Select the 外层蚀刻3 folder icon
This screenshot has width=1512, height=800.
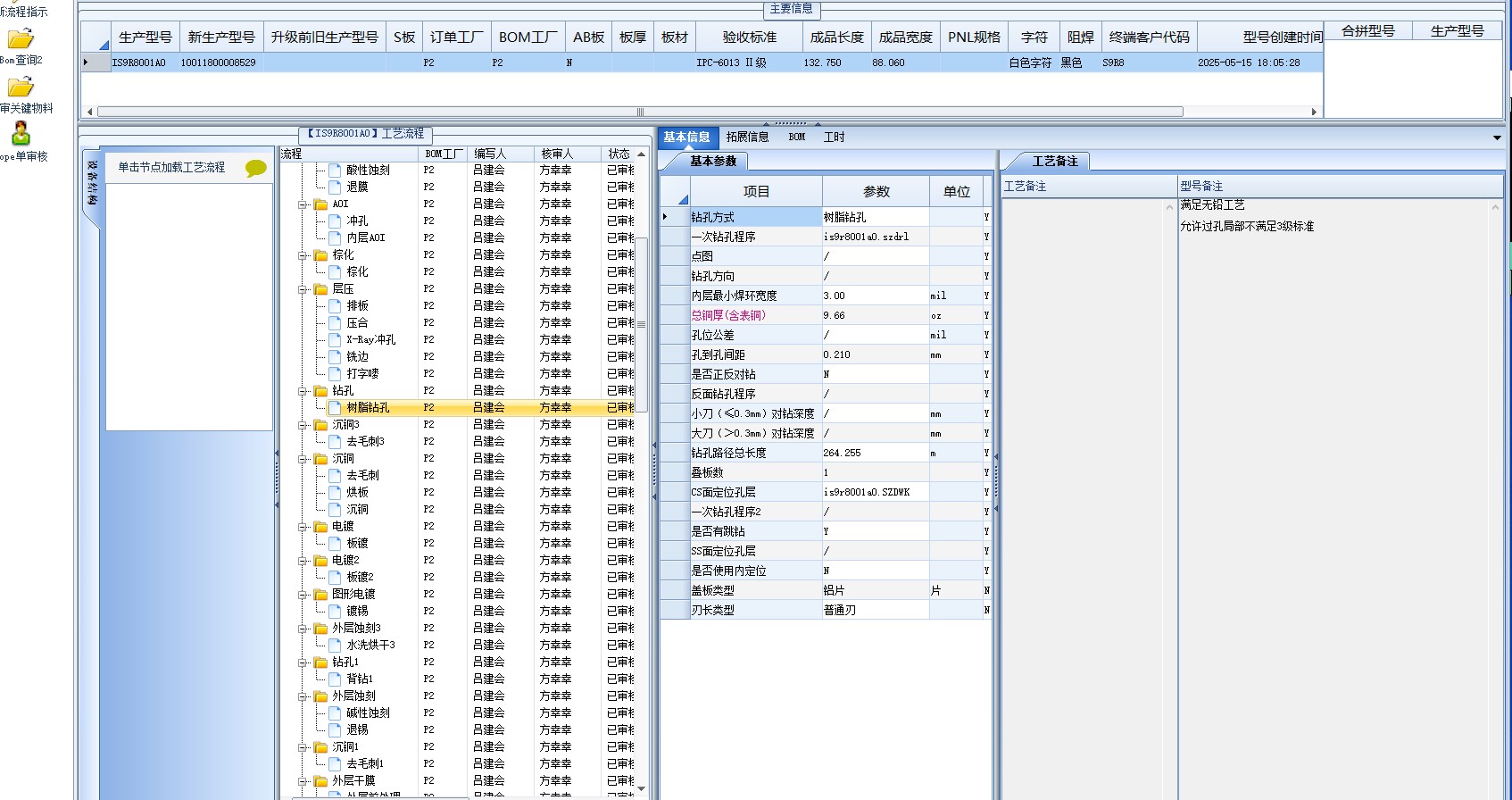coord(321,629)
